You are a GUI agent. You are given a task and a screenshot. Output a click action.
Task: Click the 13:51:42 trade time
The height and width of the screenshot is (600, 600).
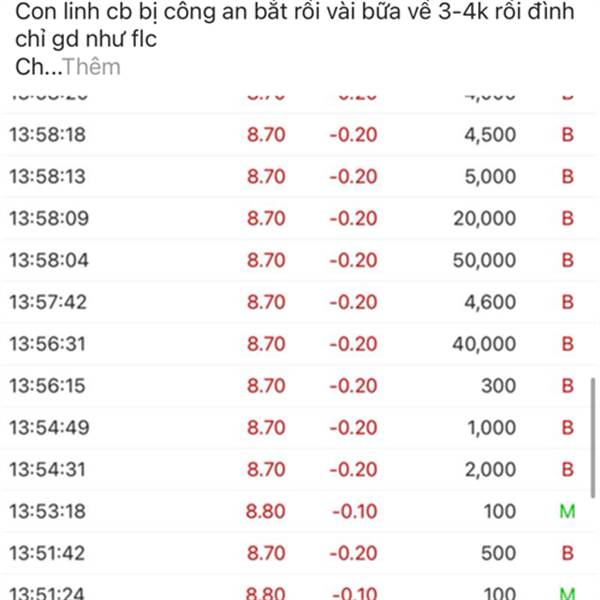tap(48, 554)
